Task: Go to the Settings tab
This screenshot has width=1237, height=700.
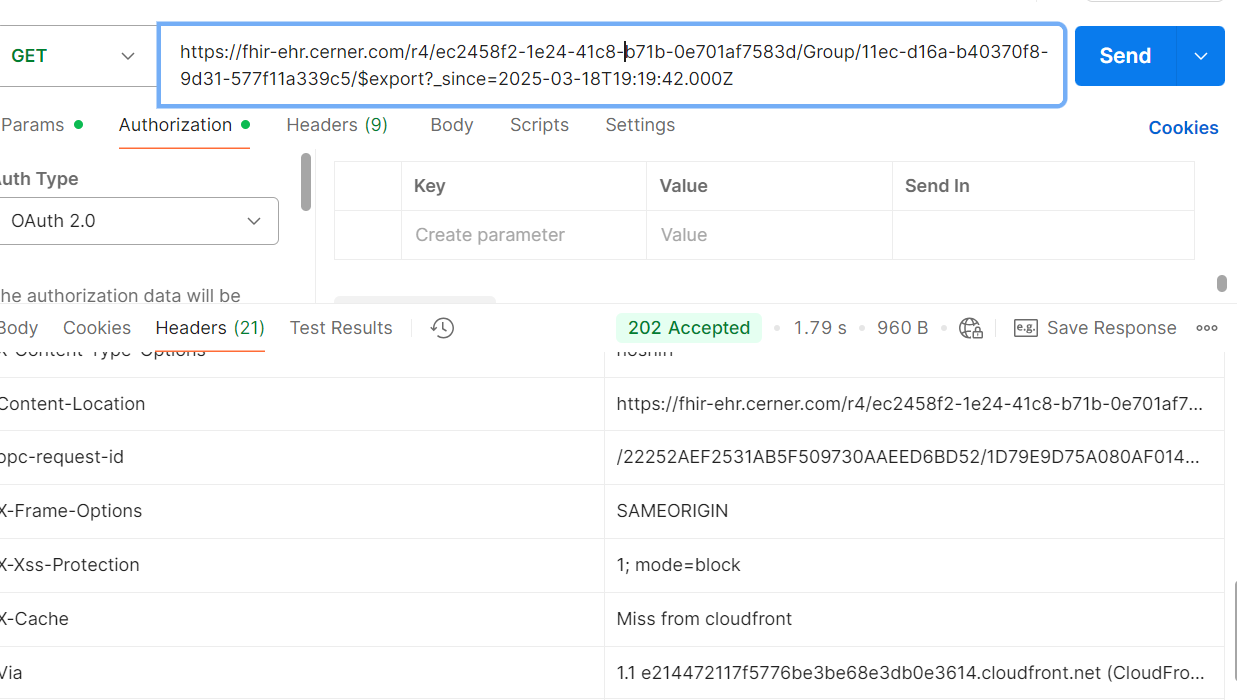Action: (640, 125)
